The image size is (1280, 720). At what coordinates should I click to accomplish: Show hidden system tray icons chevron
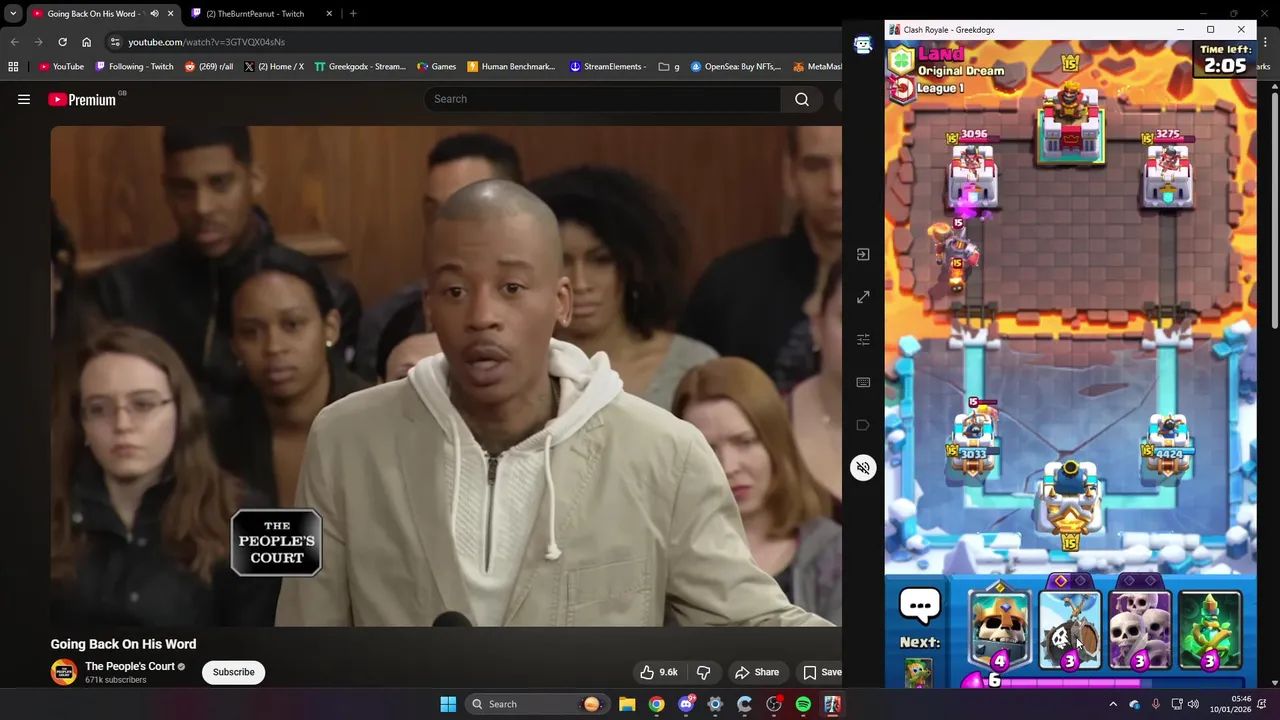point(1113,704)
